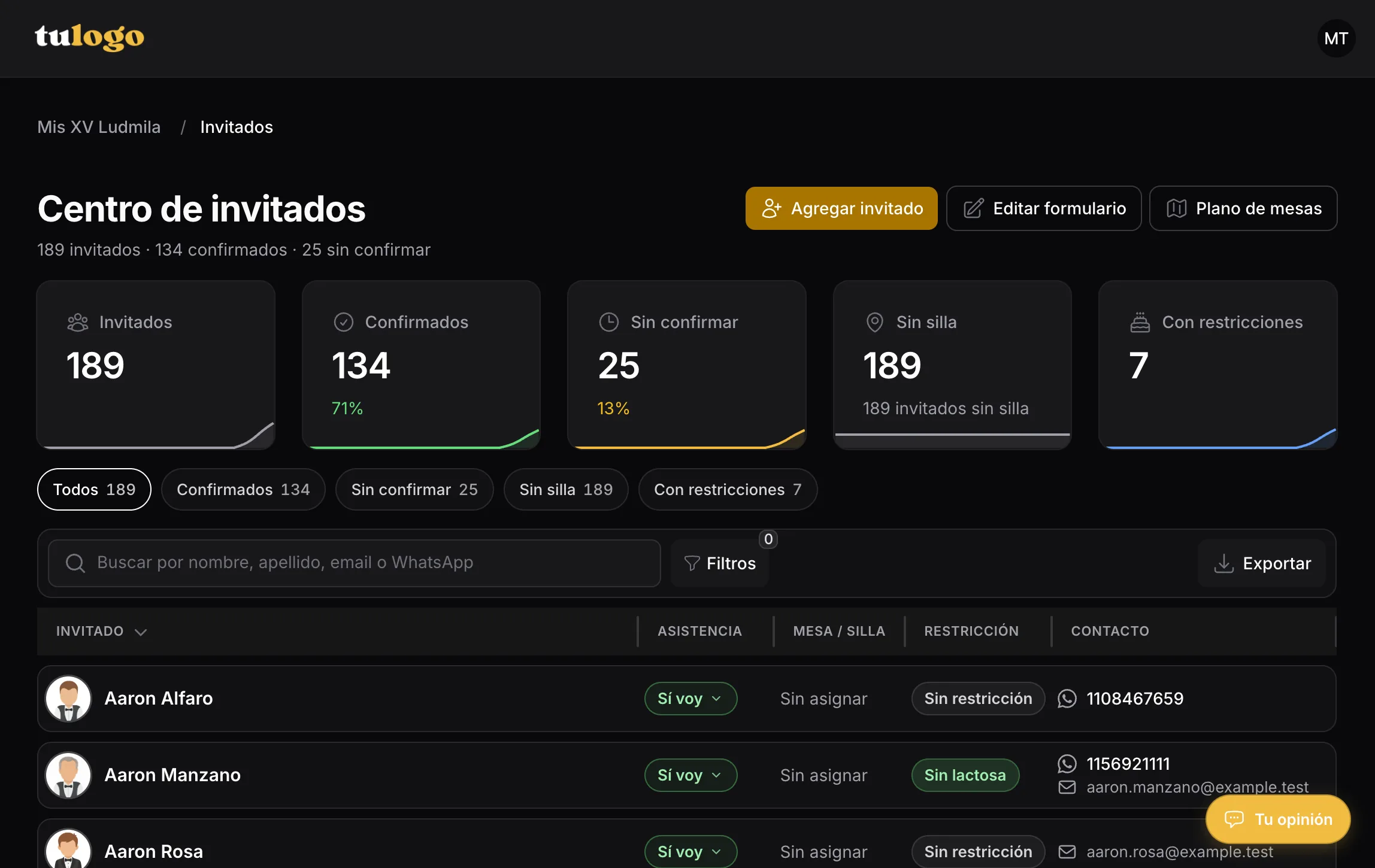Click the search magnifier icon
This screenshot has height=868, width=1375.
coord(75,563)
